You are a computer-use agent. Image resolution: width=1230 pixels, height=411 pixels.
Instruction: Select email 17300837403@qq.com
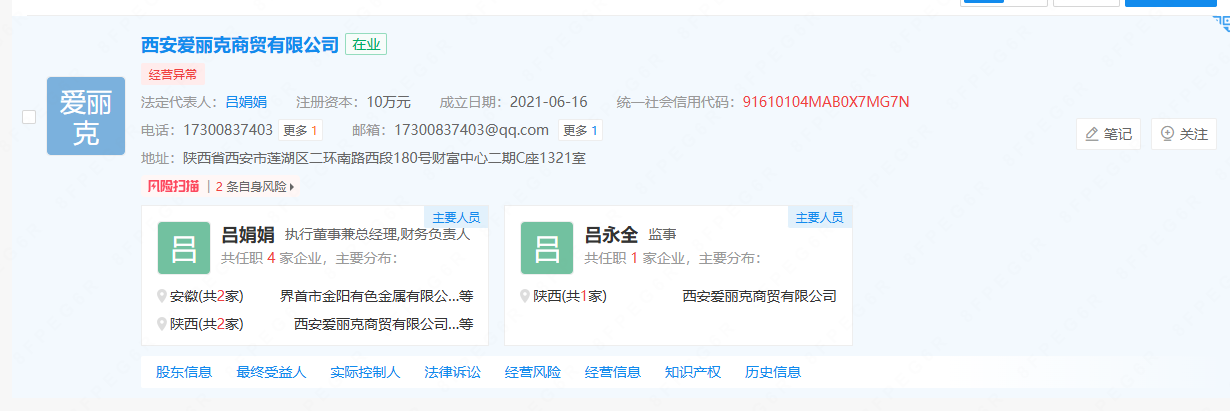coord(472,130)
